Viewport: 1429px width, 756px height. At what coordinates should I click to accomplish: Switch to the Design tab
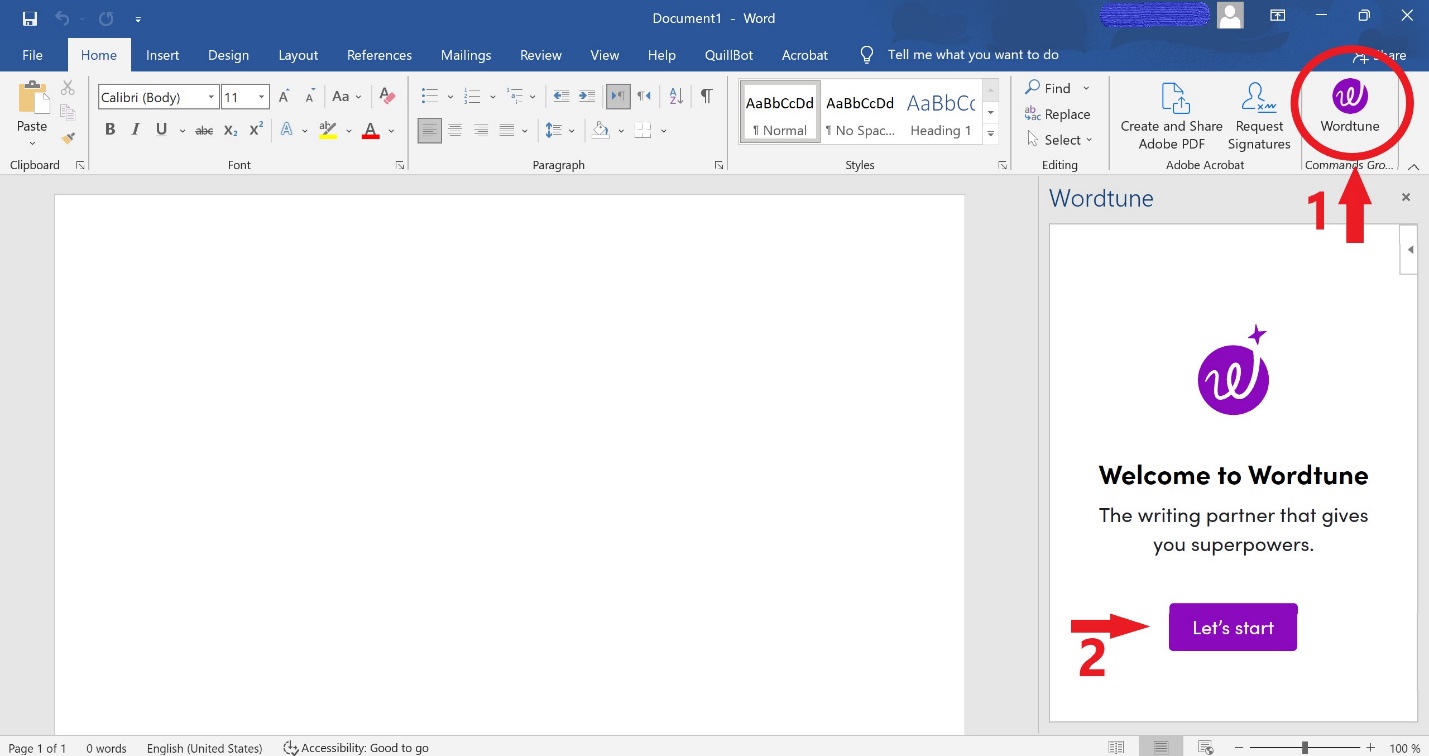[228, 55]
